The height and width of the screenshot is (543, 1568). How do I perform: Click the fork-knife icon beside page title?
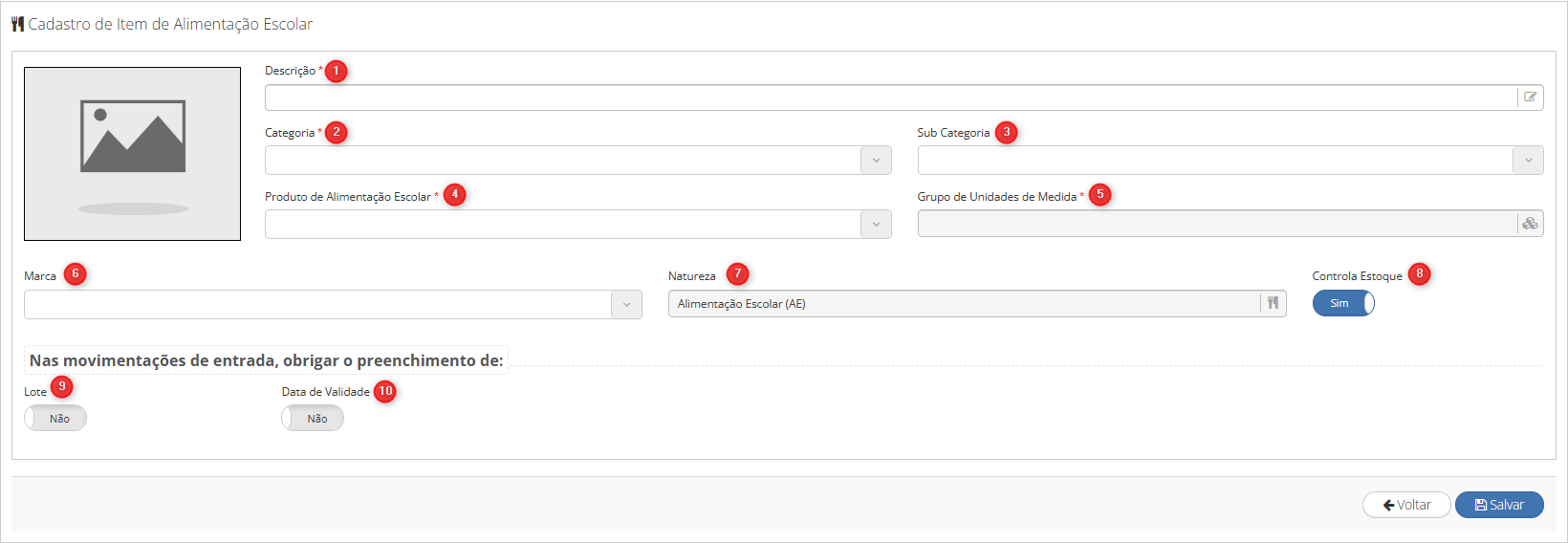(17, 24)
